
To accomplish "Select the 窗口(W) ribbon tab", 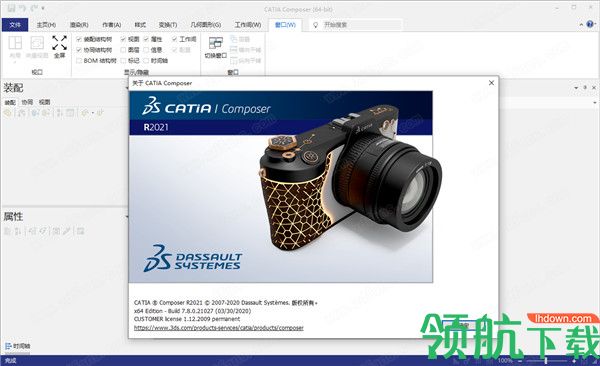I will (285, 25).
